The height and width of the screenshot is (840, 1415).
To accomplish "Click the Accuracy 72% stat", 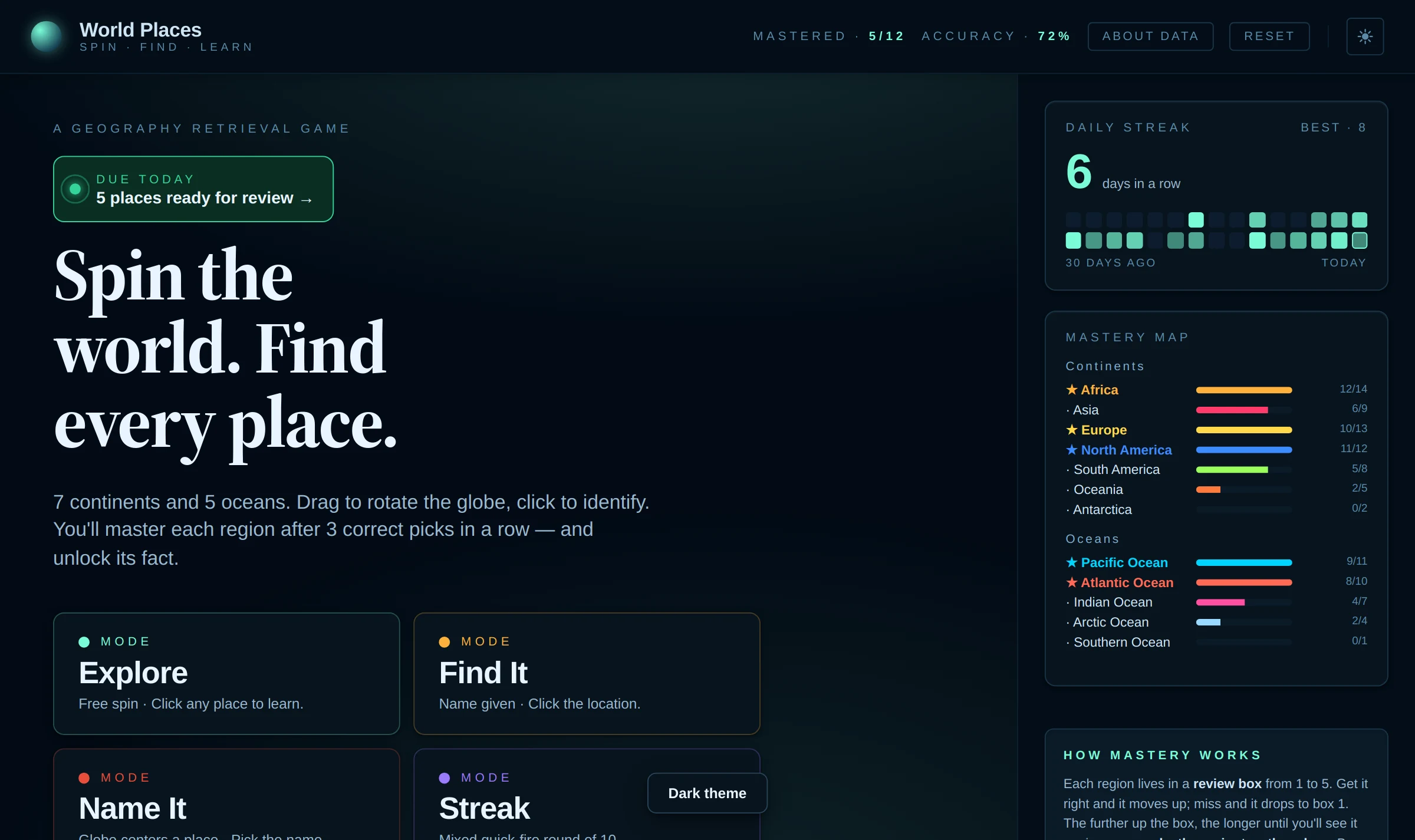I will (x=996, y=37).
